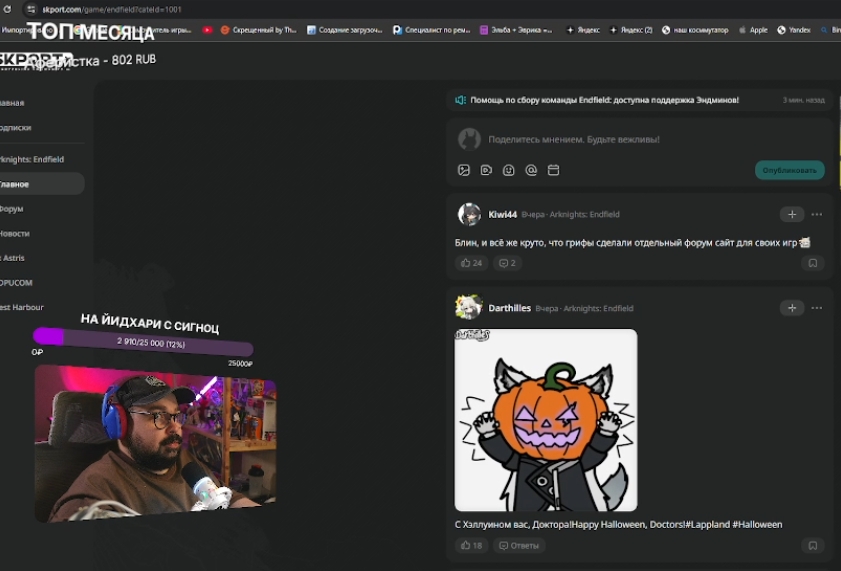View the pumpkin-head Lappland image

coord(546,420)
